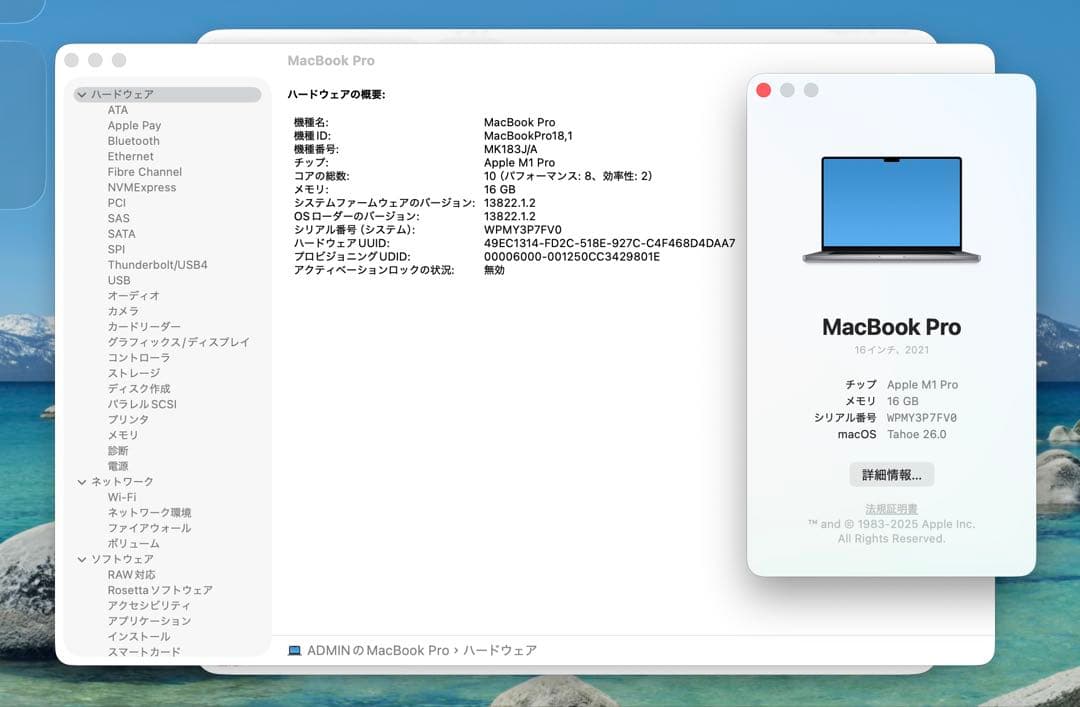1080x707 pixels.
Task: Select USB in the hardware list
Action: click(118, 280)
